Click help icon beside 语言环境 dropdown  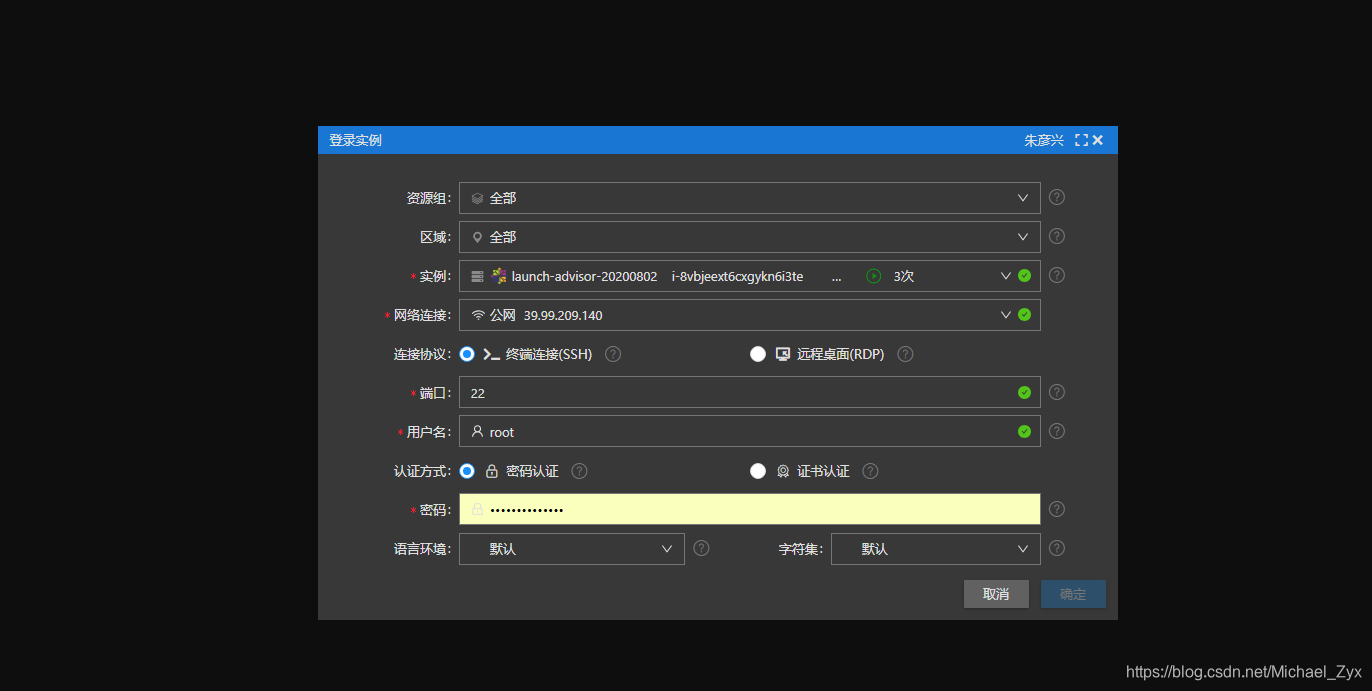(701, 548)
